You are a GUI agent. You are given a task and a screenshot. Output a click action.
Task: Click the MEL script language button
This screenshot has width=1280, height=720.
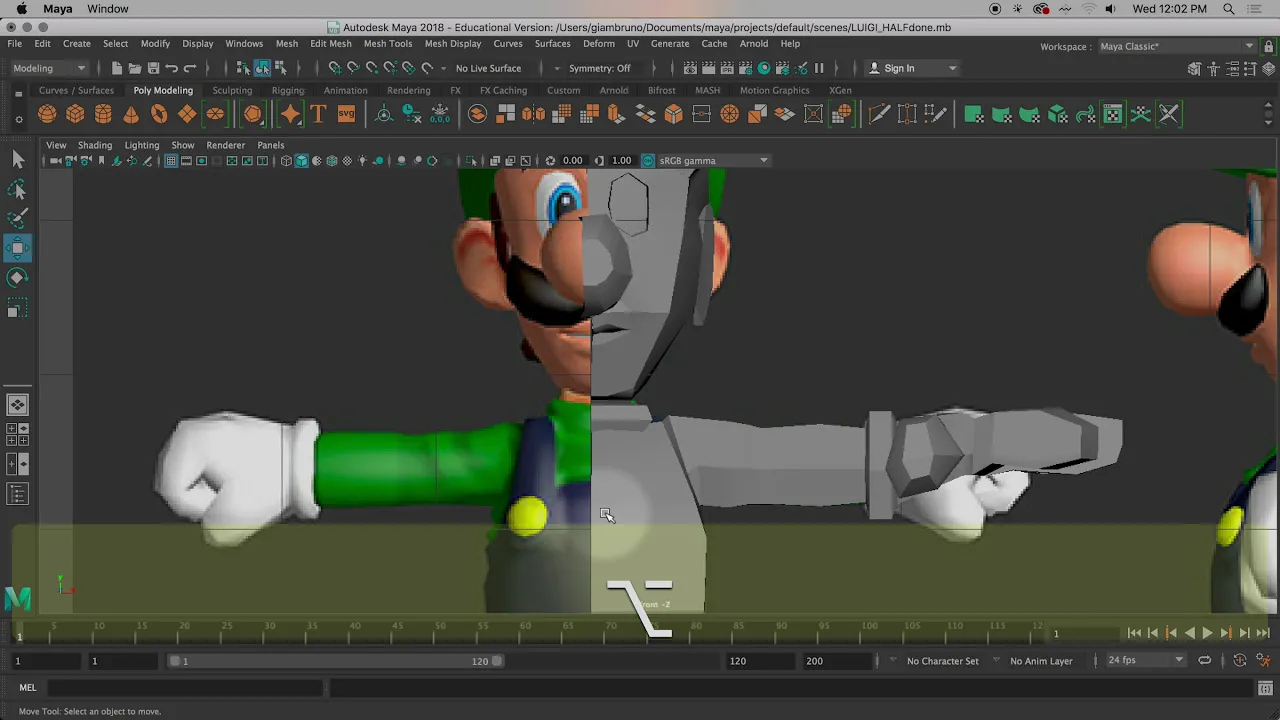tap(28, 688)
